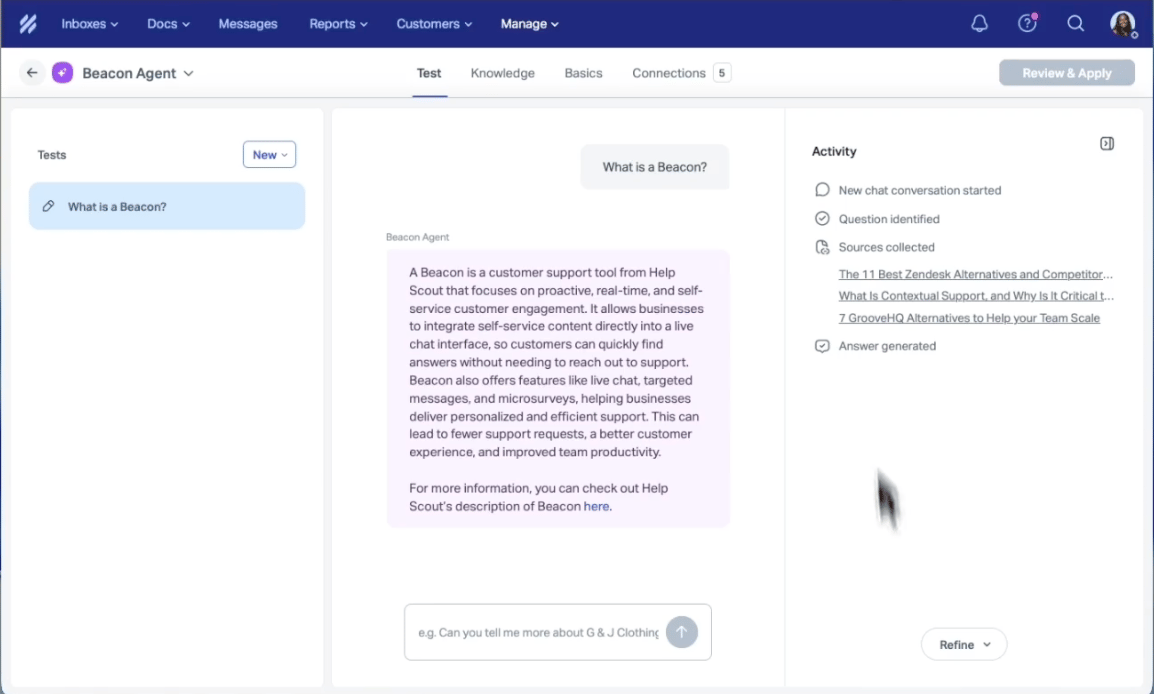Click the 'Sources collected' activity text

(x=886, y=247)
